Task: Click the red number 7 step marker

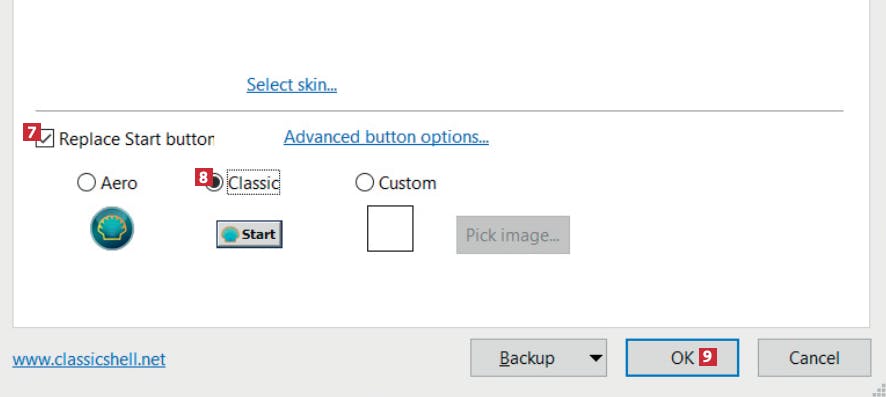Action: tap(32, 132)
